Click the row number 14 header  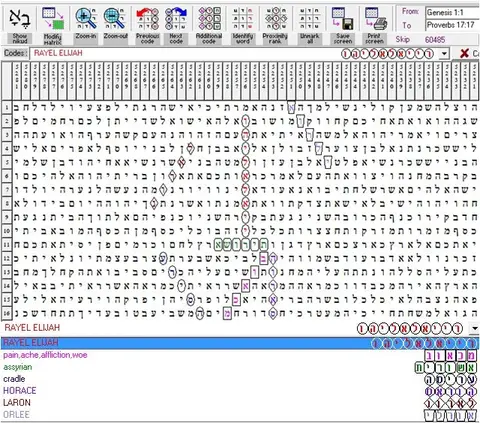tap(7, 286)
